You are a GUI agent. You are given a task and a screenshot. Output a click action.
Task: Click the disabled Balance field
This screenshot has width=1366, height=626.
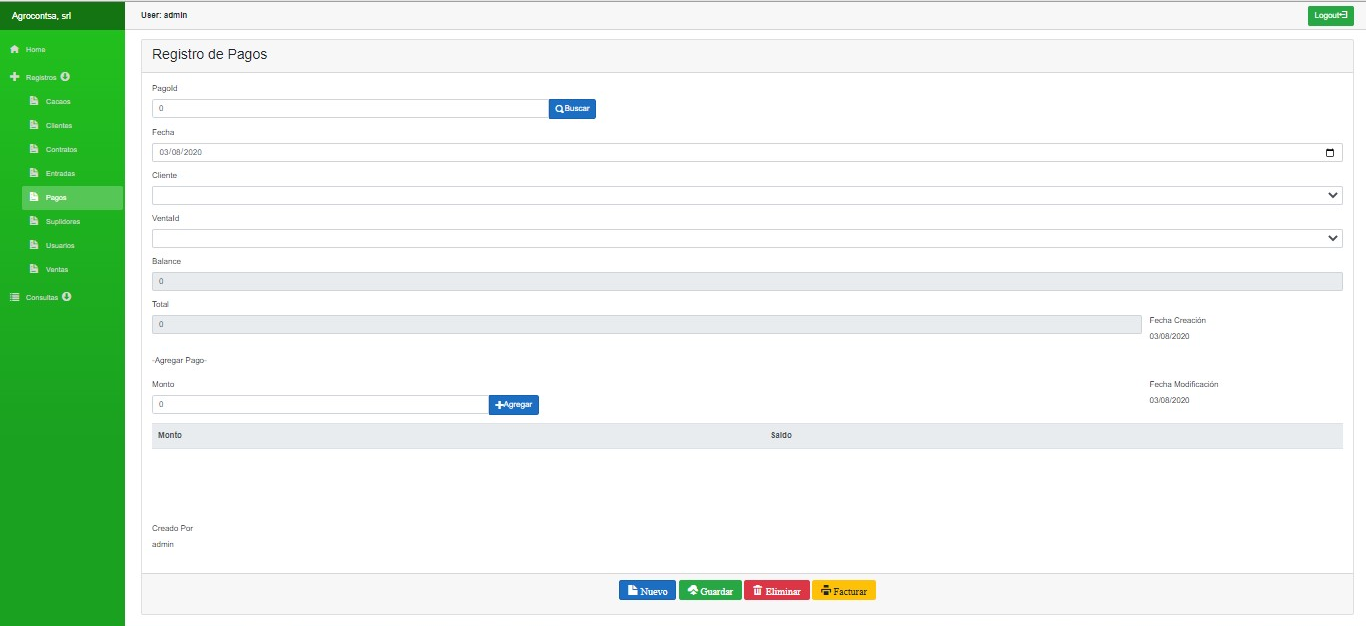[747, 281]
